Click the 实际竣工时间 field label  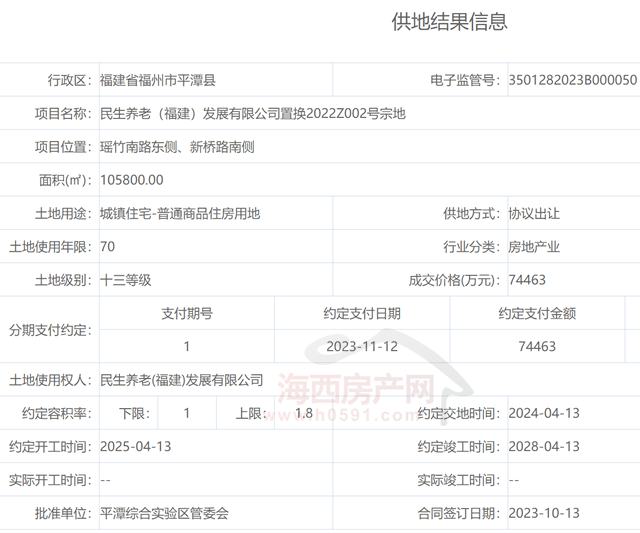[x=459, y=480]
